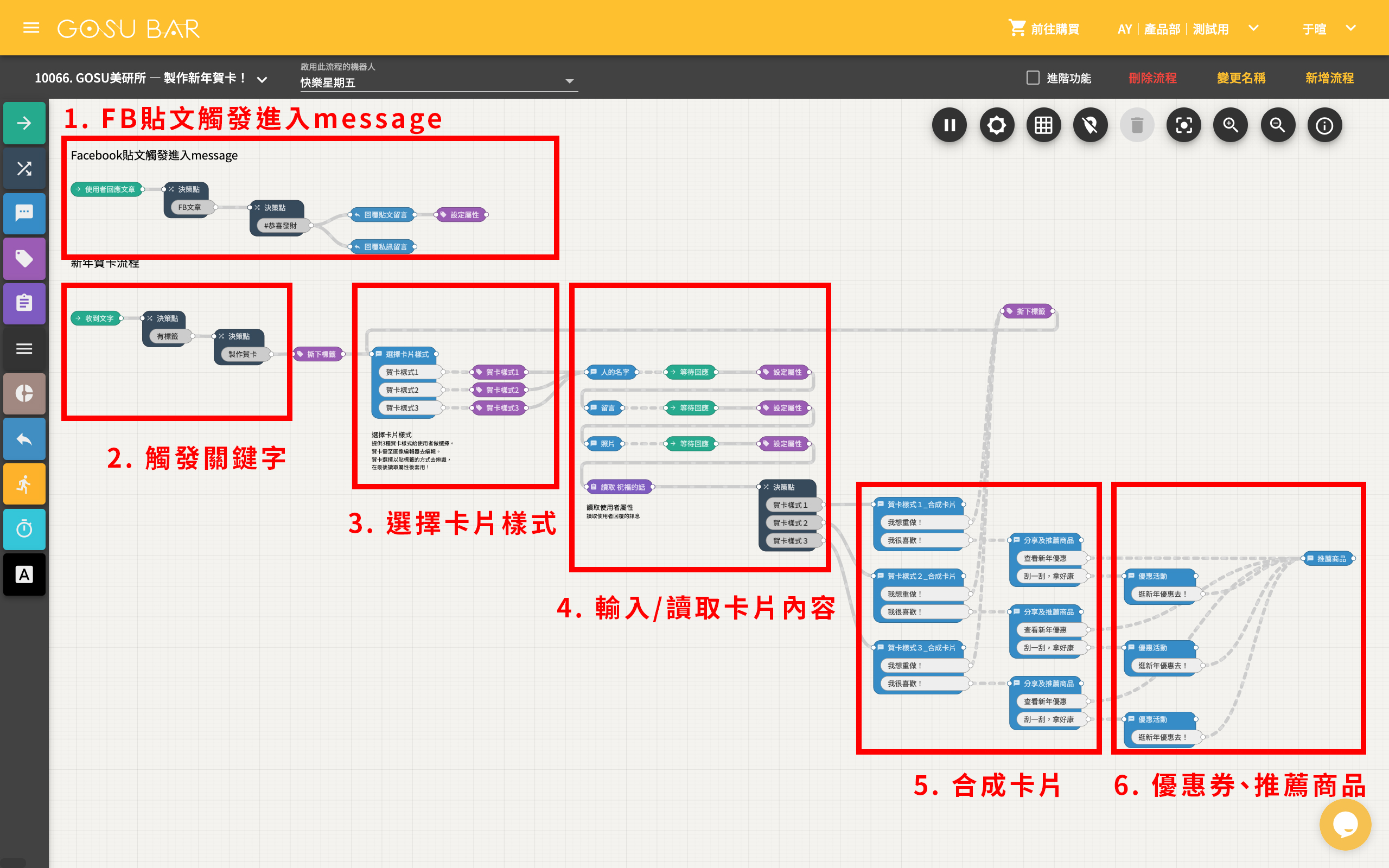Open the hamburger main menu
The image size is (1389, 868).
tap(31, 28)
